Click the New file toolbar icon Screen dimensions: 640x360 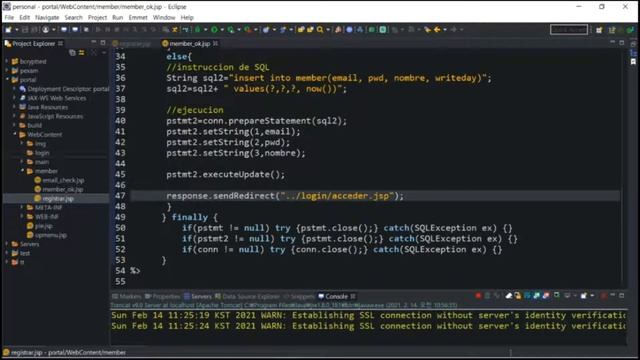coord(9,29)
